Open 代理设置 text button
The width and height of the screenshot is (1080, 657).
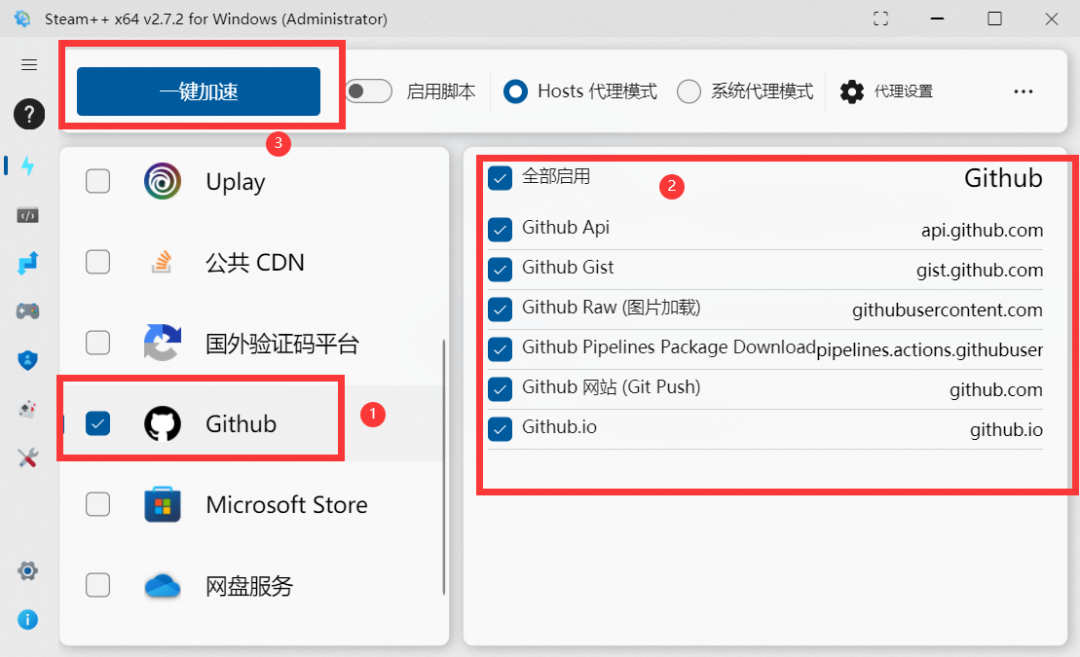[903, 92]
